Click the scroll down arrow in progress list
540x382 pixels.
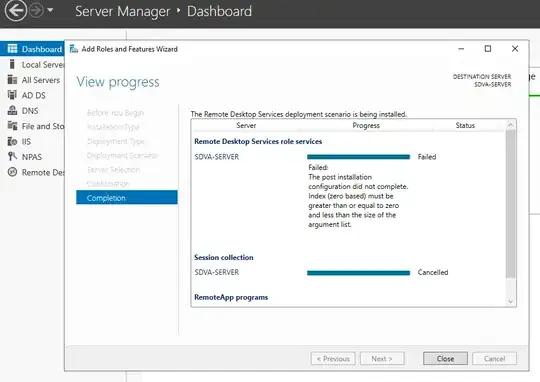(511, 302)
